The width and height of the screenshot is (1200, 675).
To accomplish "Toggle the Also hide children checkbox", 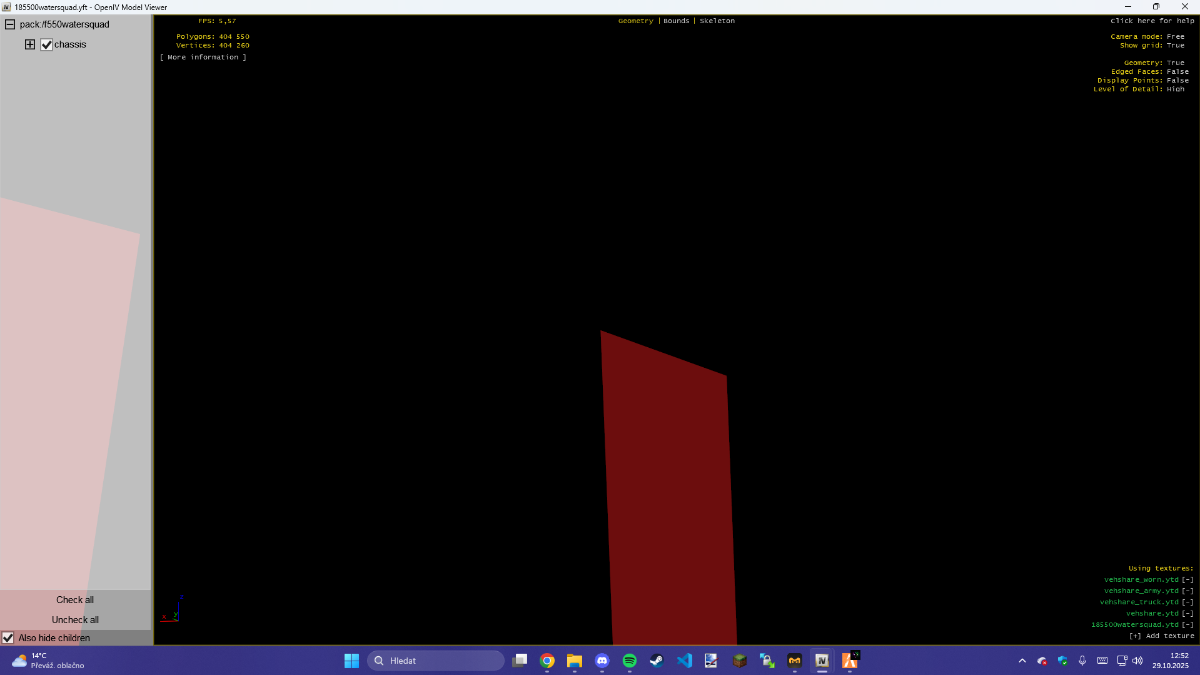I will (x=8, y=638).
